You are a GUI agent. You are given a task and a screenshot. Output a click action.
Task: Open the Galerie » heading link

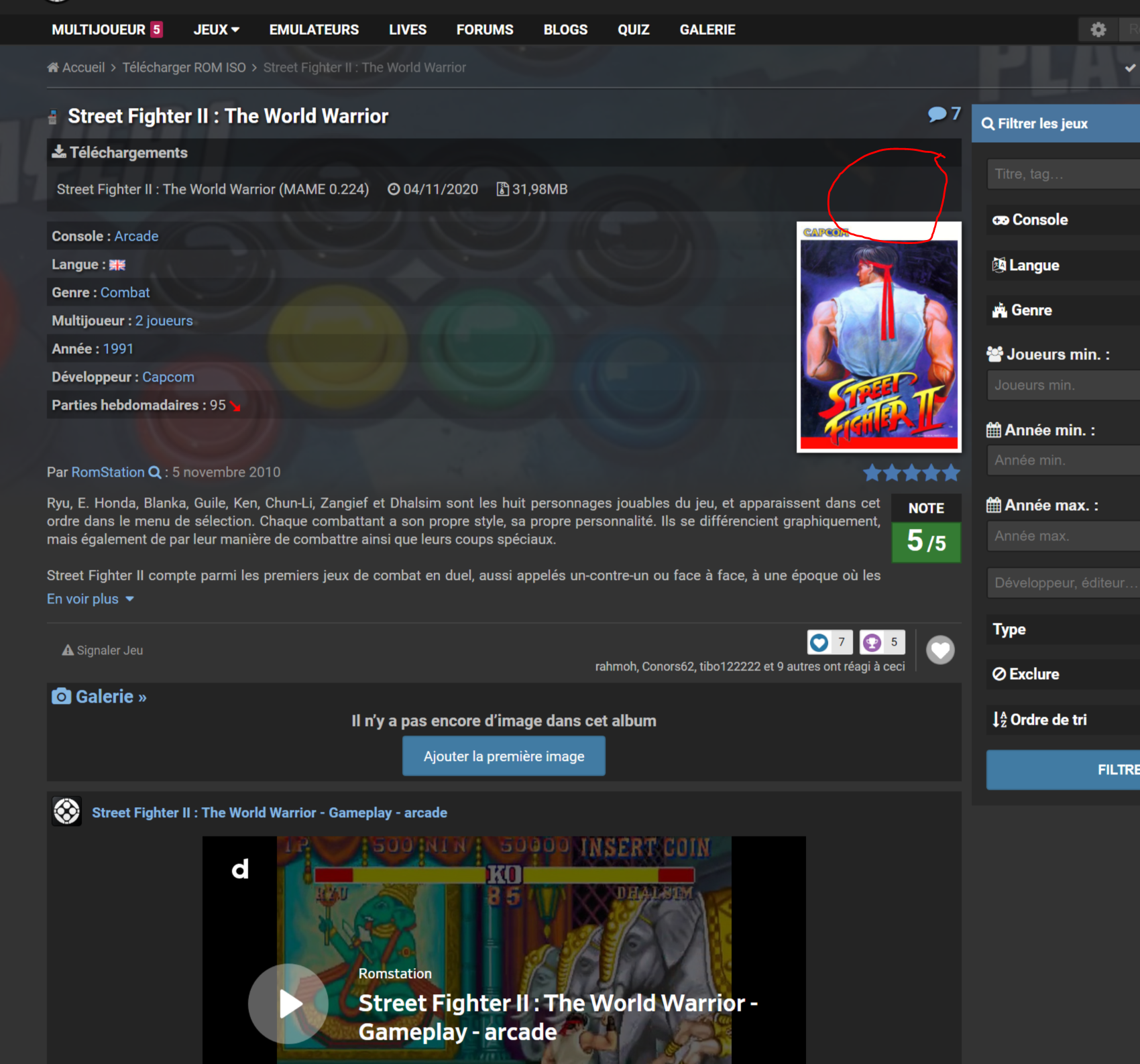coord(111,697)
